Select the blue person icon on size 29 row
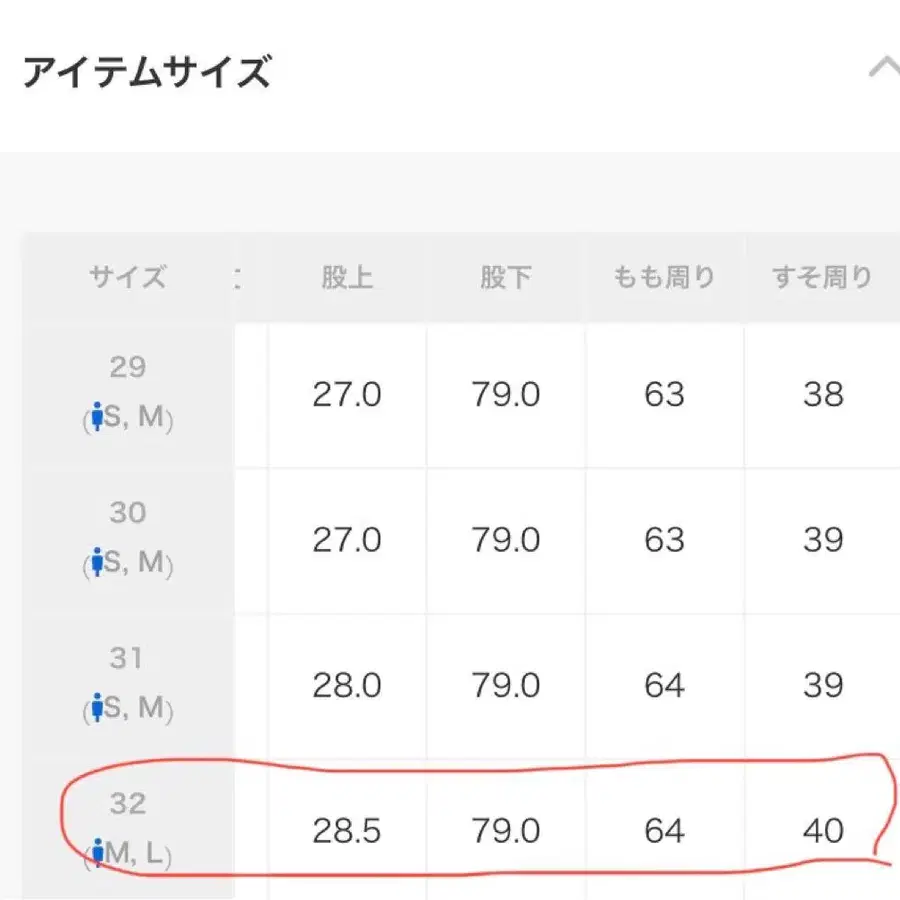 tap(97, 419)
